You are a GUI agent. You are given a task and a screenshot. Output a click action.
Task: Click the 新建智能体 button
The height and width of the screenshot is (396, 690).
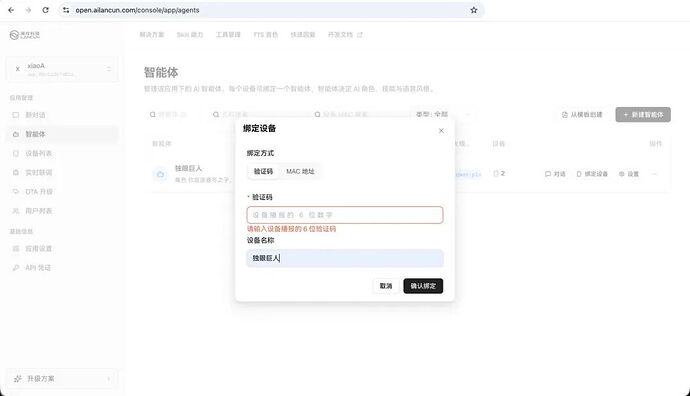click(x=643, y=115)
